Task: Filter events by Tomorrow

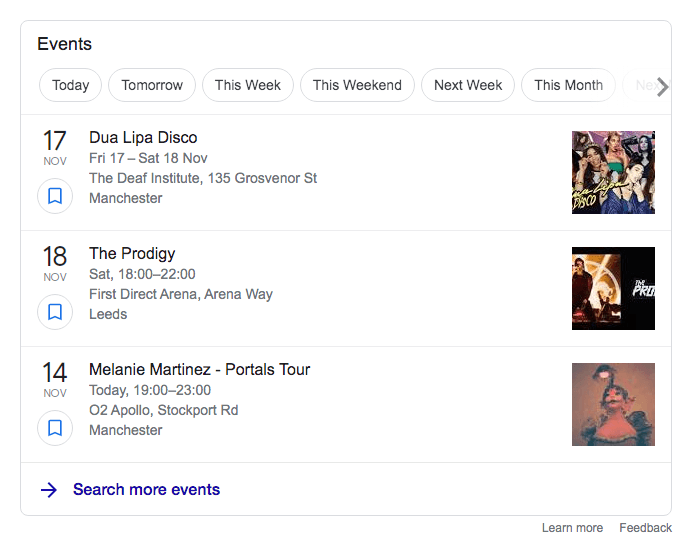Action: (152, 85)
